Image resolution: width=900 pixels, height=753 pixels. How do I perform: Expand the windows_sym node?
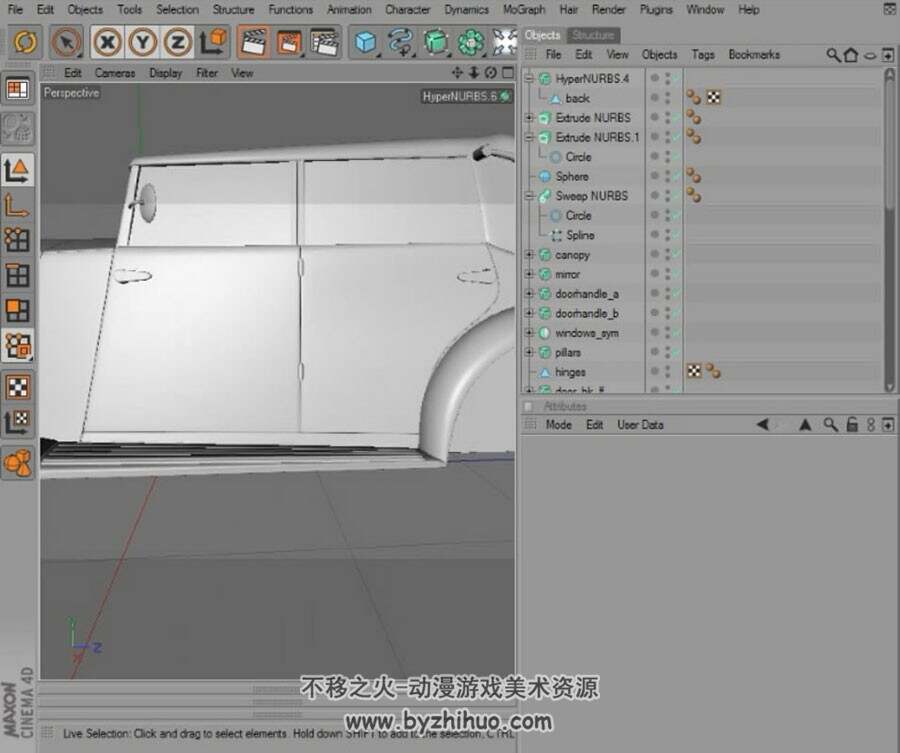click(529, 332)
